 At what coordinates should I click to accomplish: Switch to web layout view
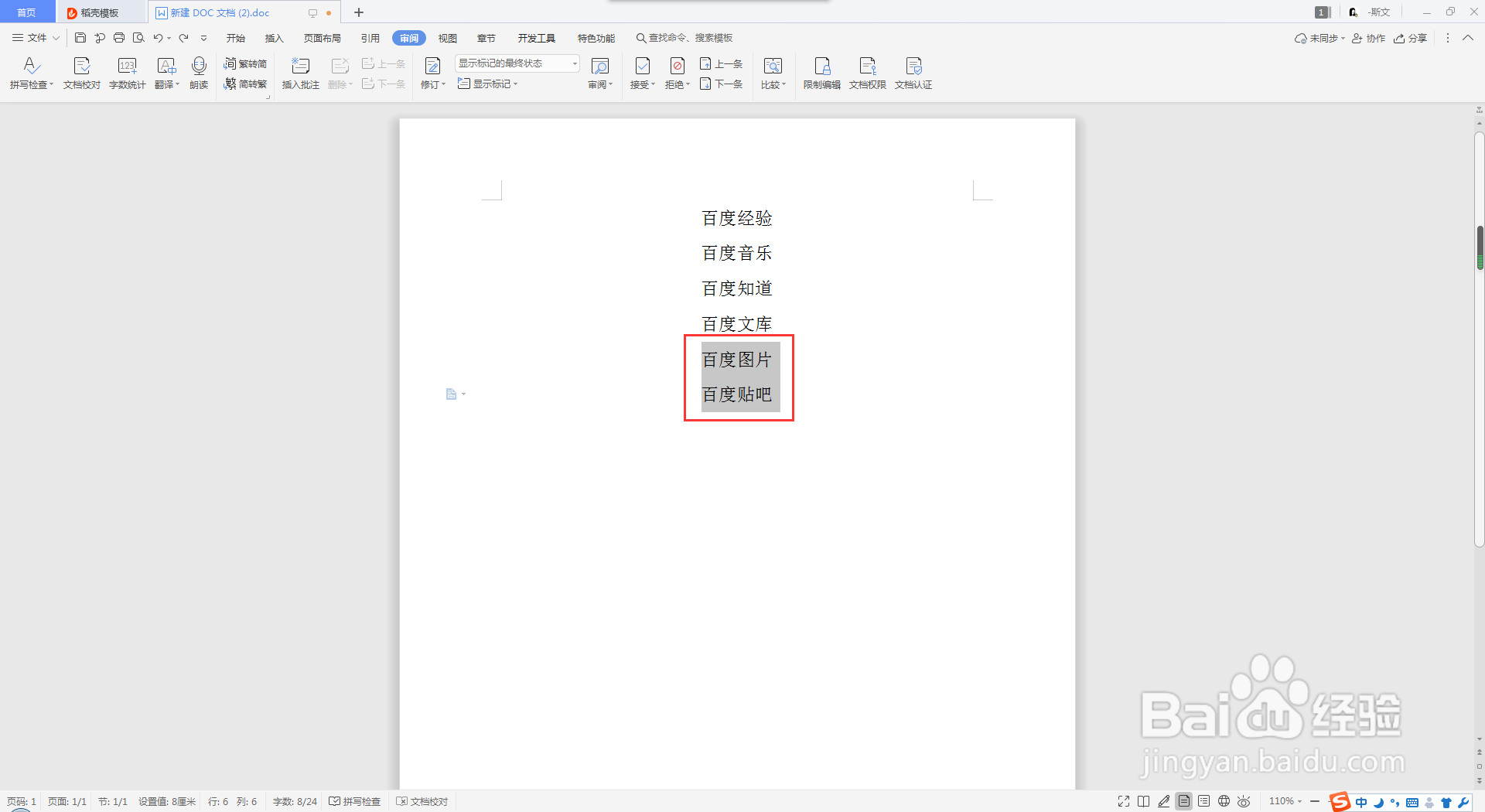(1224, 801)
